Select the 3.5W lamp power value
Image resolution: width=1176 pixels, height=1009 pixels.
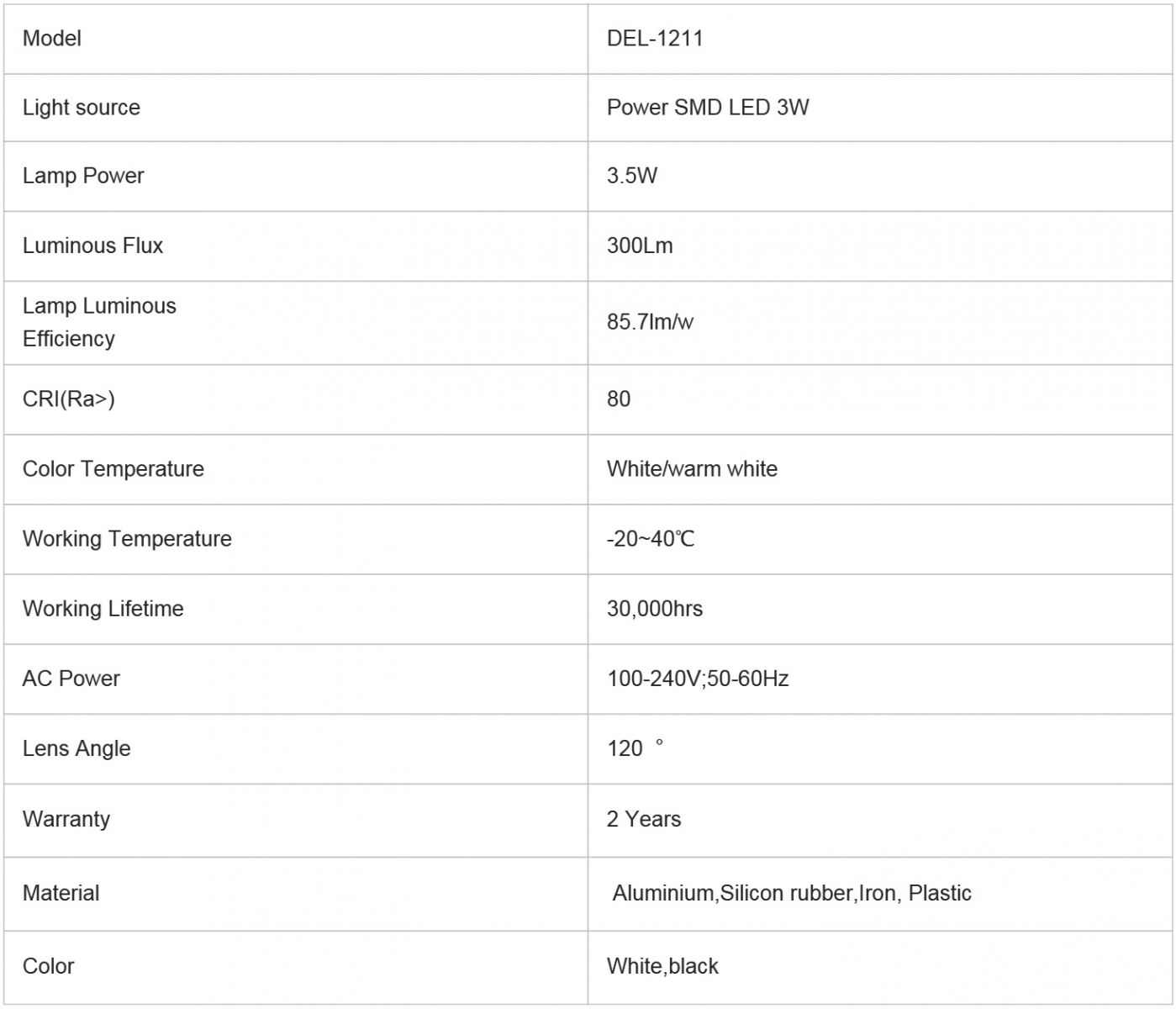(x=632, y=176)
